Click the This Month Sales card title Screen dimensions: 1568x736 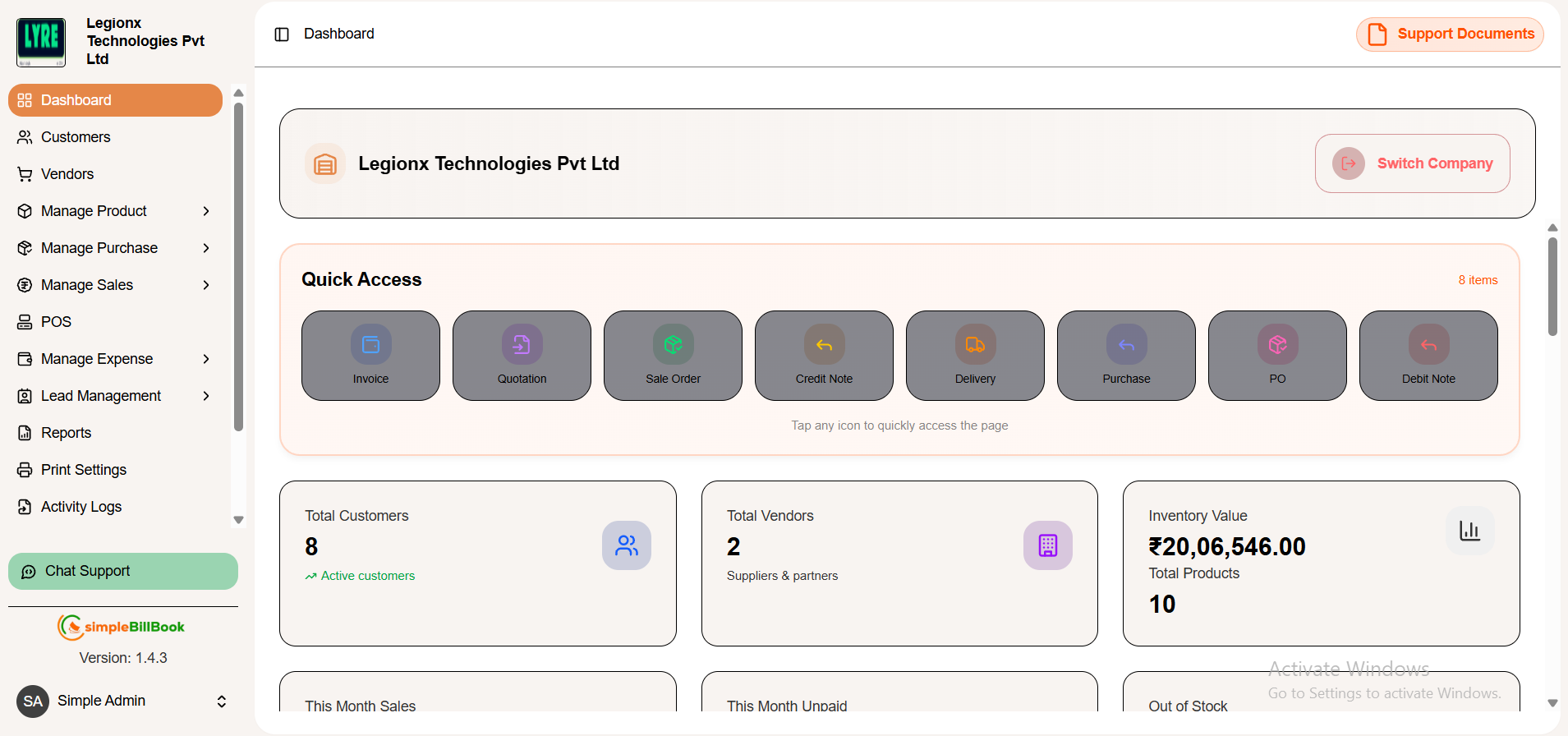point(360,706)
